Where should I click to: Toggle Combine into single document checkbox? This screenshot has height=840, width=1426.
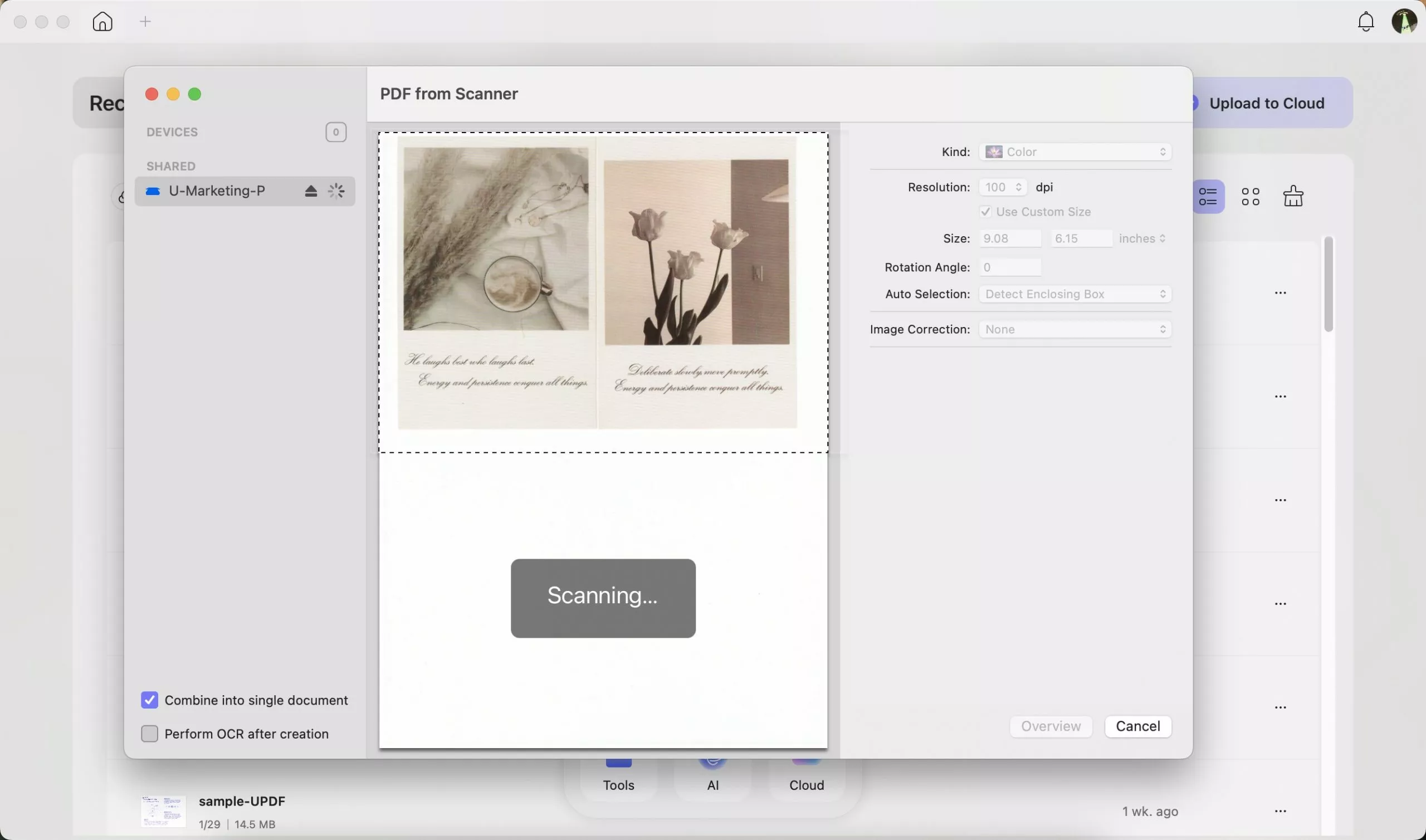150,700
